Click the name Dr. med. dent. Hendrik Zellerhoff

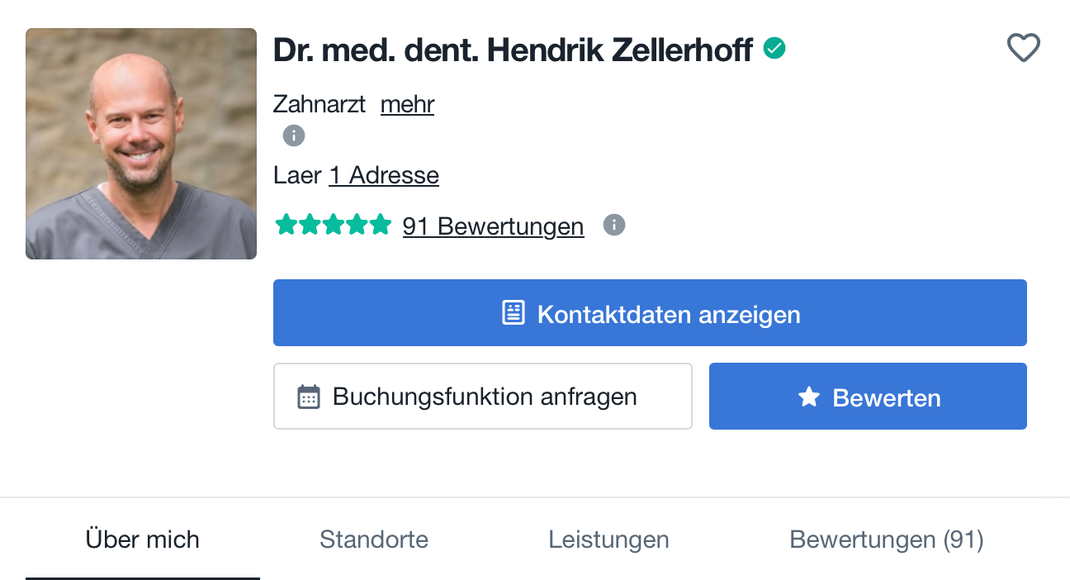(512, 50)
